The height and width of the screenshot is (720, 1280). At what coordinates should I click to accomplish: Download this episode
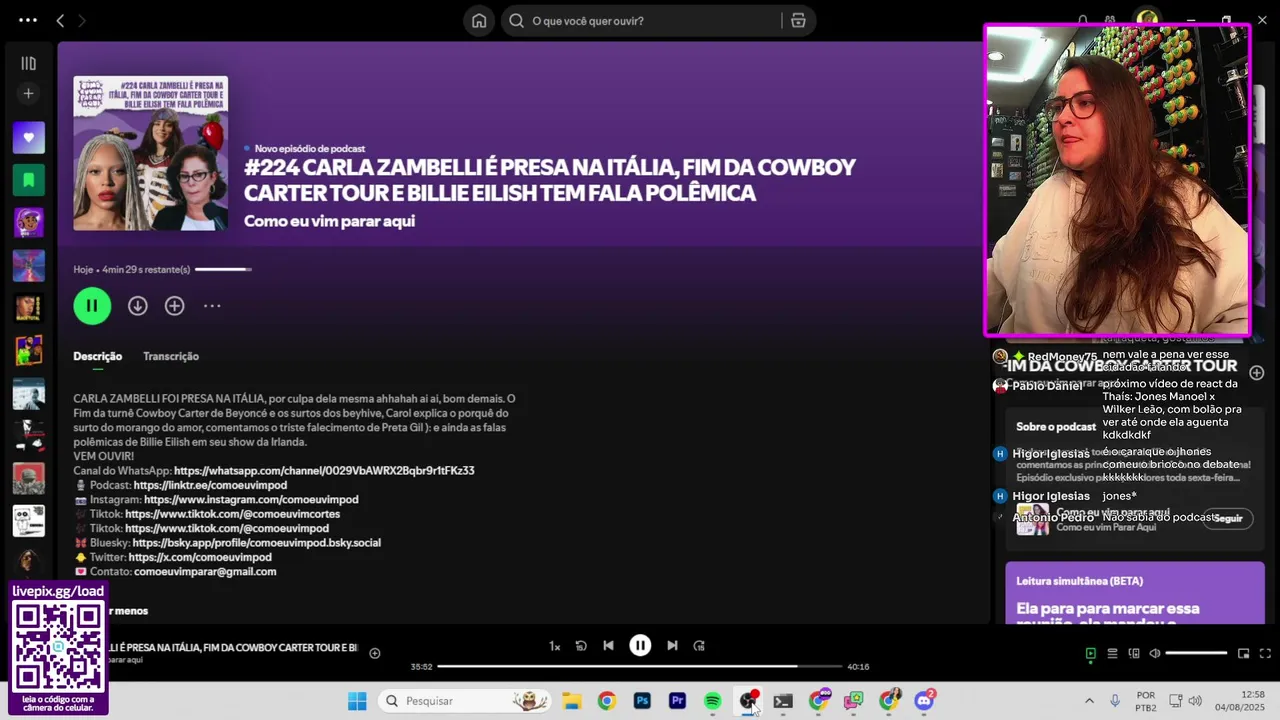click(x=138, y=306)
